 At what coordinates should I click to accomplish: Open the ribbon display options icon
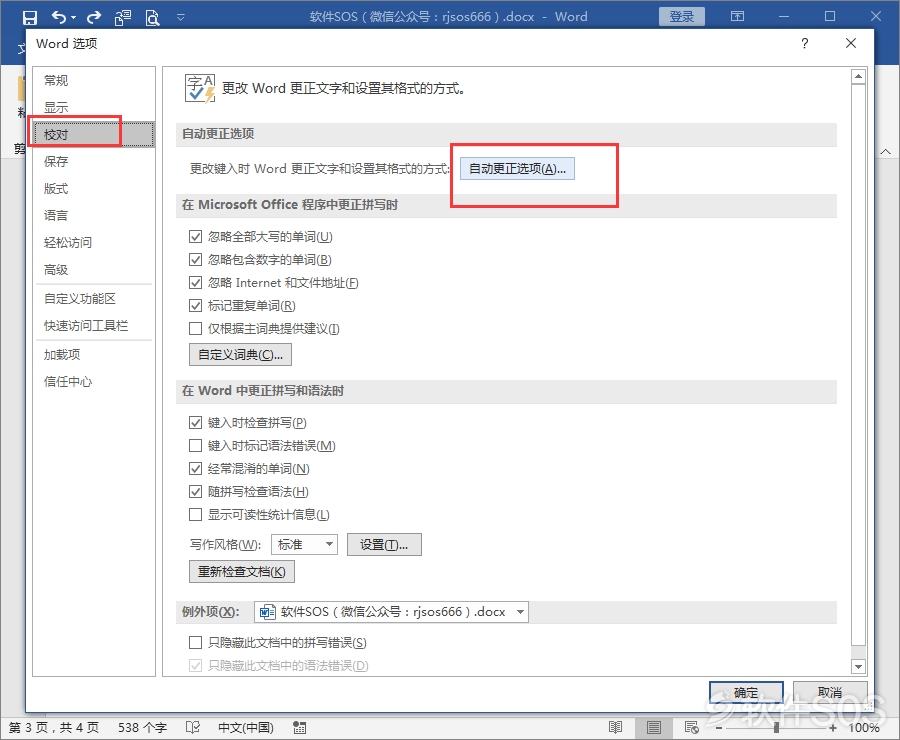tap(738, 16)
